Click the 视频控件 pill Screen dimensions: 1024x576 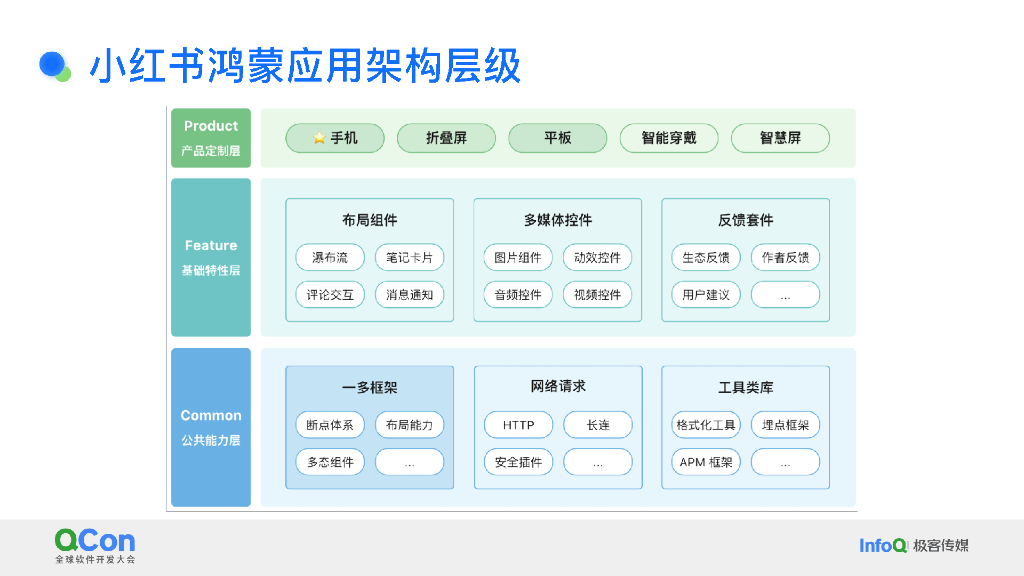tap(598, 295)
